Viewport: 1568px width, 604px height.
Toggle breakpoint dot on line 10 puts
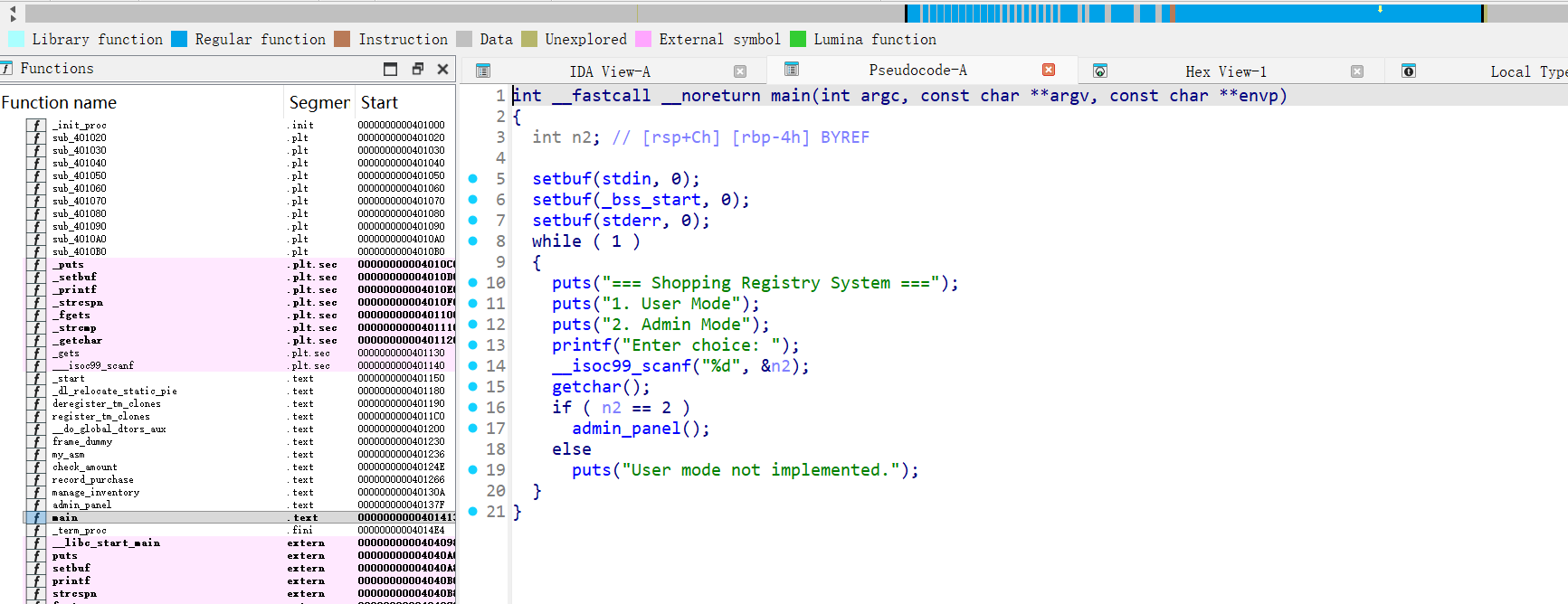[x=473, y=283]
